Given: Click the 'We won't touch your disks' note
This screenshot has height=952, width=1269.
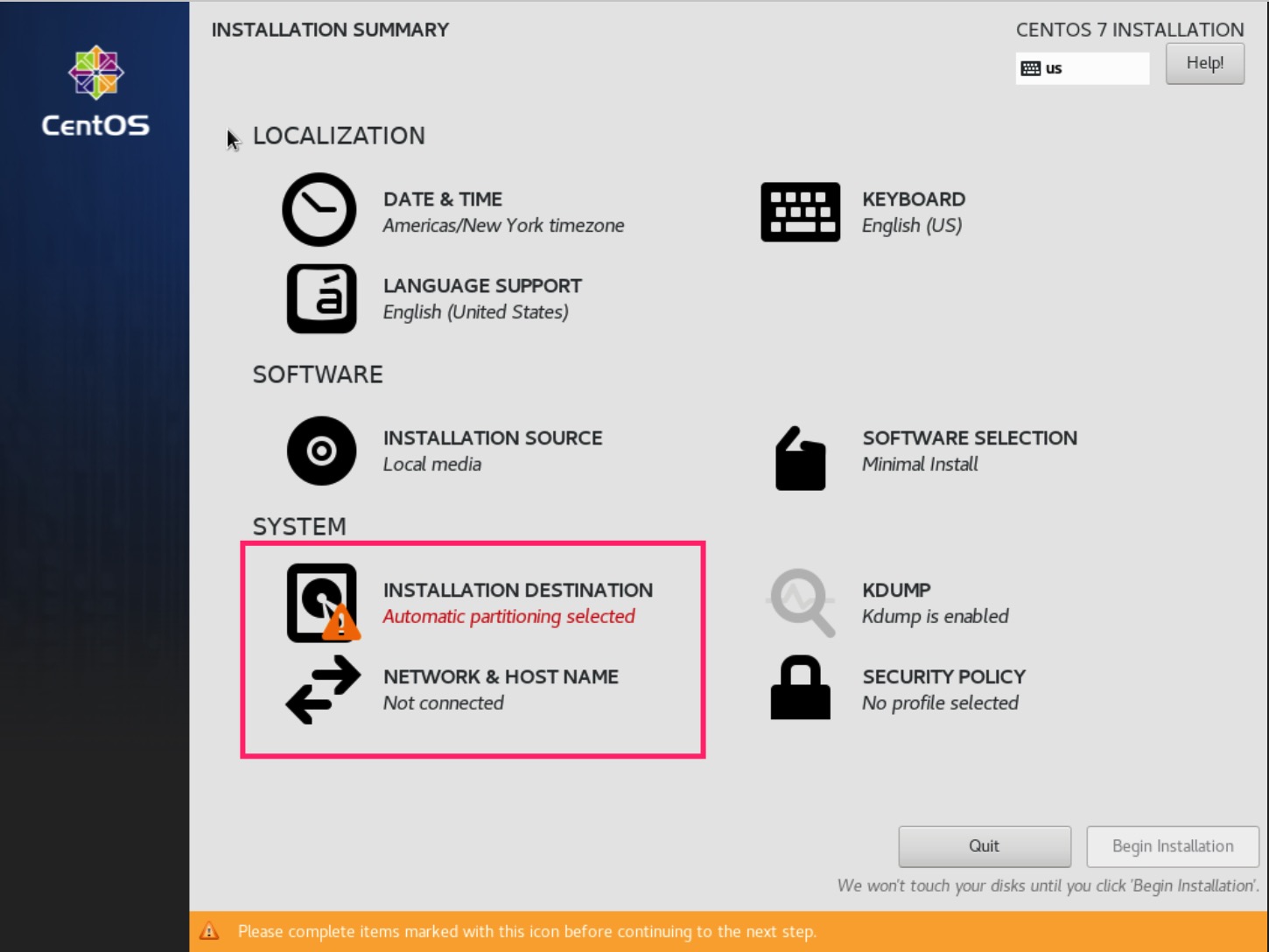Looking at the screenshot, I should click(x=1048, y=886).
